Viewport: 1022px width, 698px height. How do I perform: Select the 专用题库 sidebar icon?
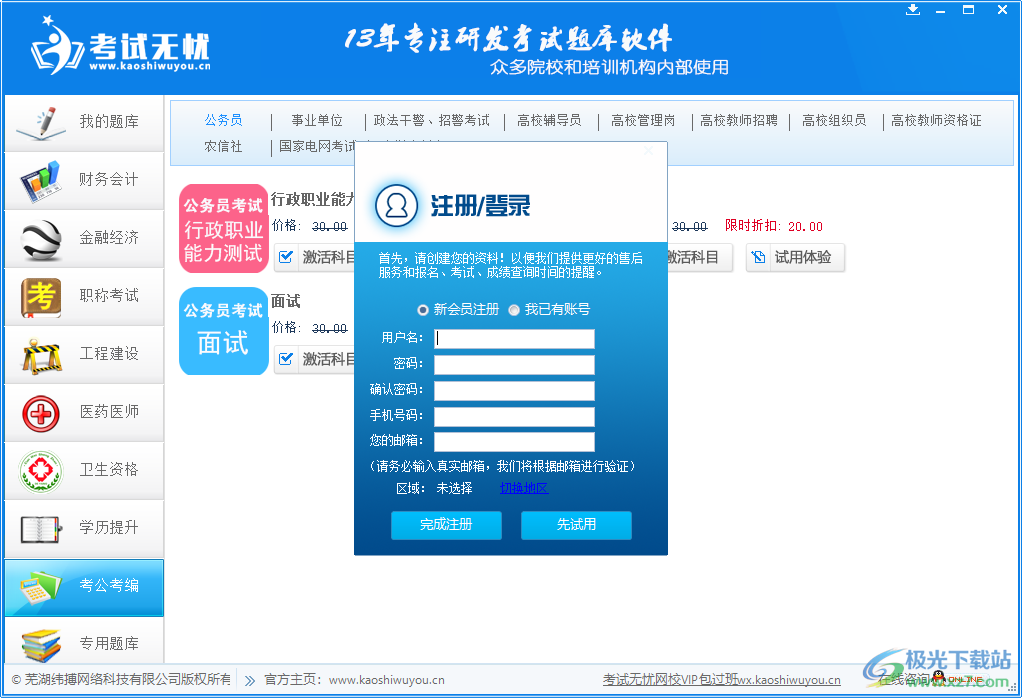coord(40,644)
